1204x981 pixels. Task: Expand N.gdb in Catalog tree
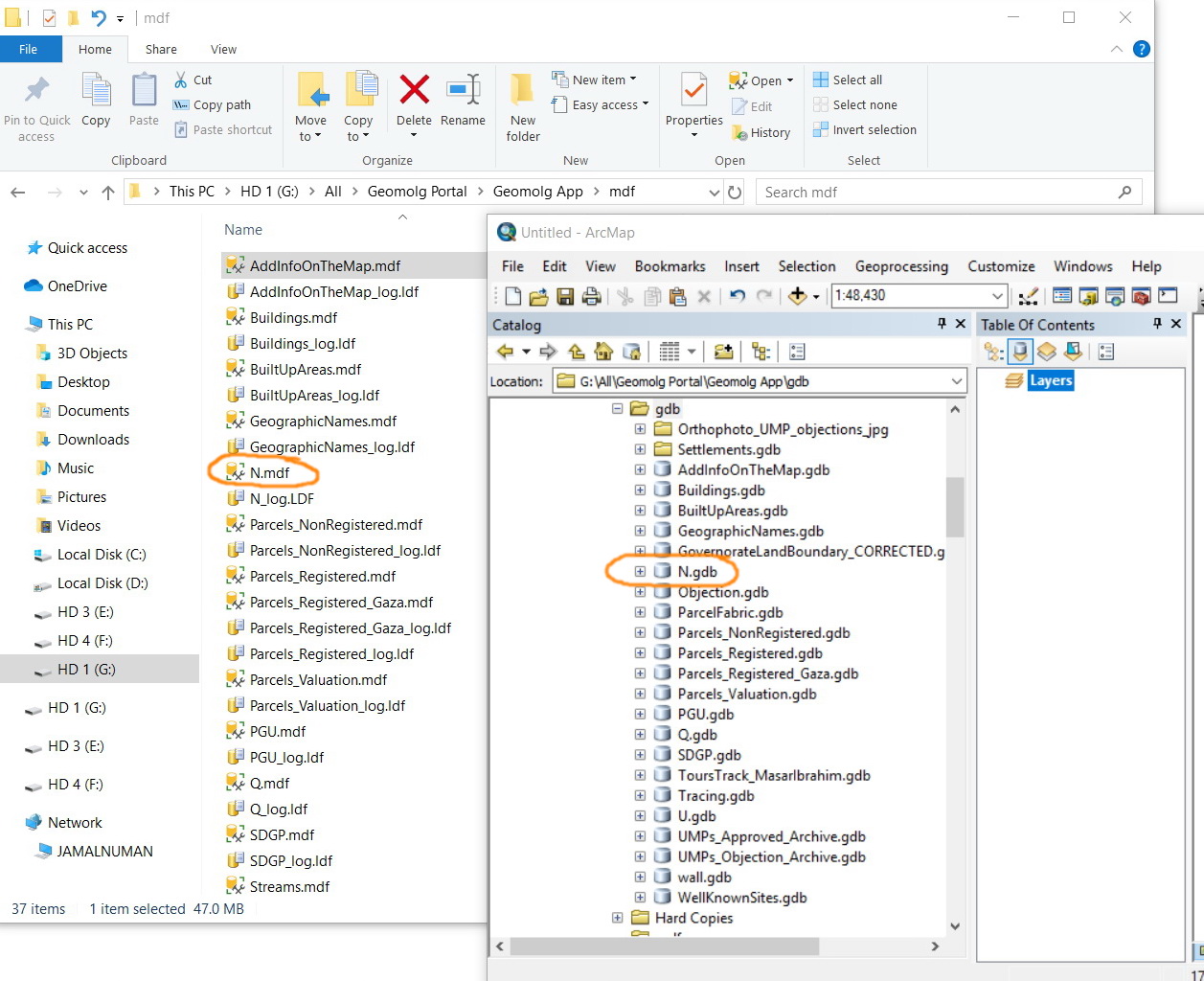640,572
